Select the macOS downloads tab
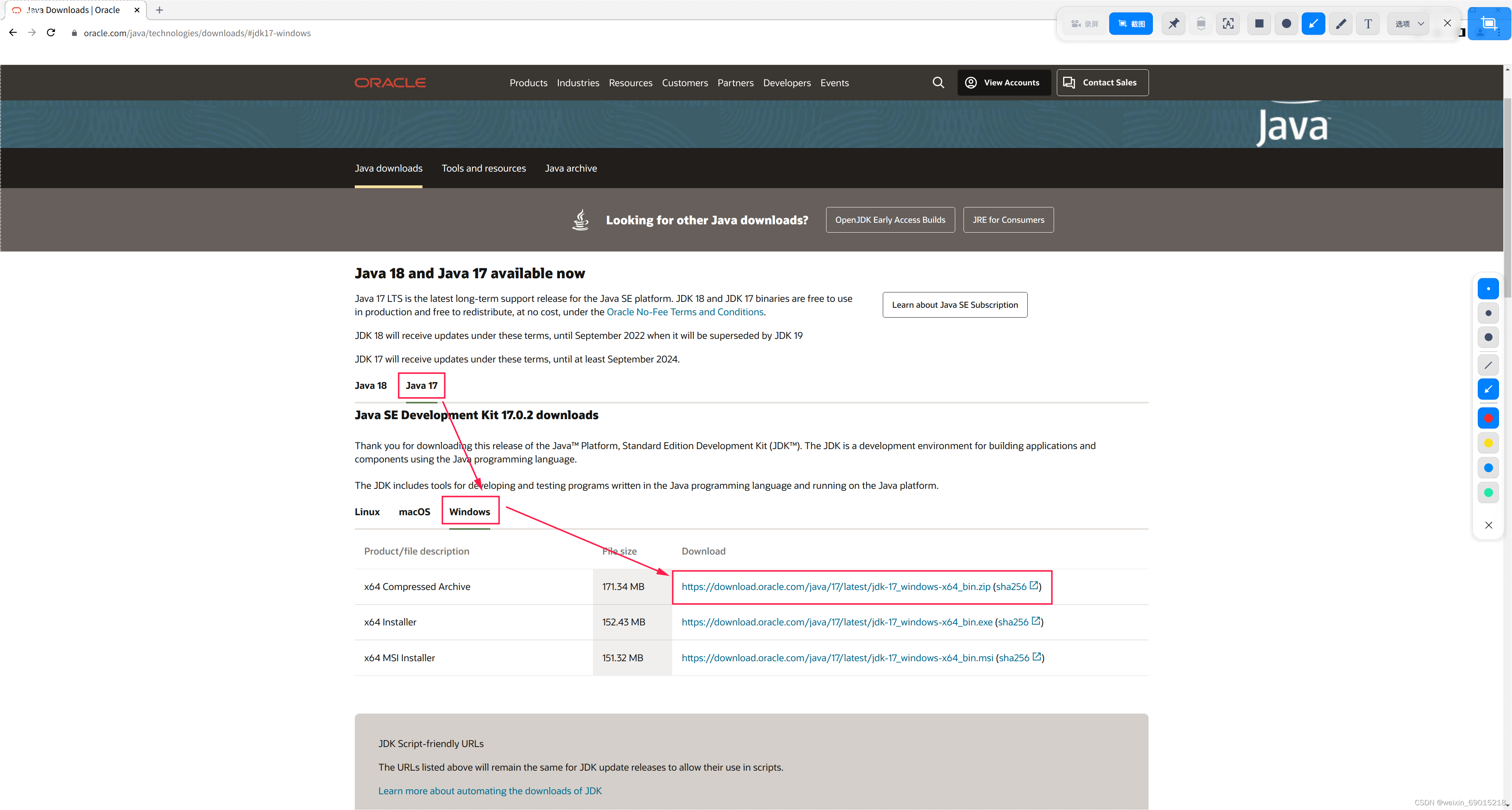 [x=414, y=511]
